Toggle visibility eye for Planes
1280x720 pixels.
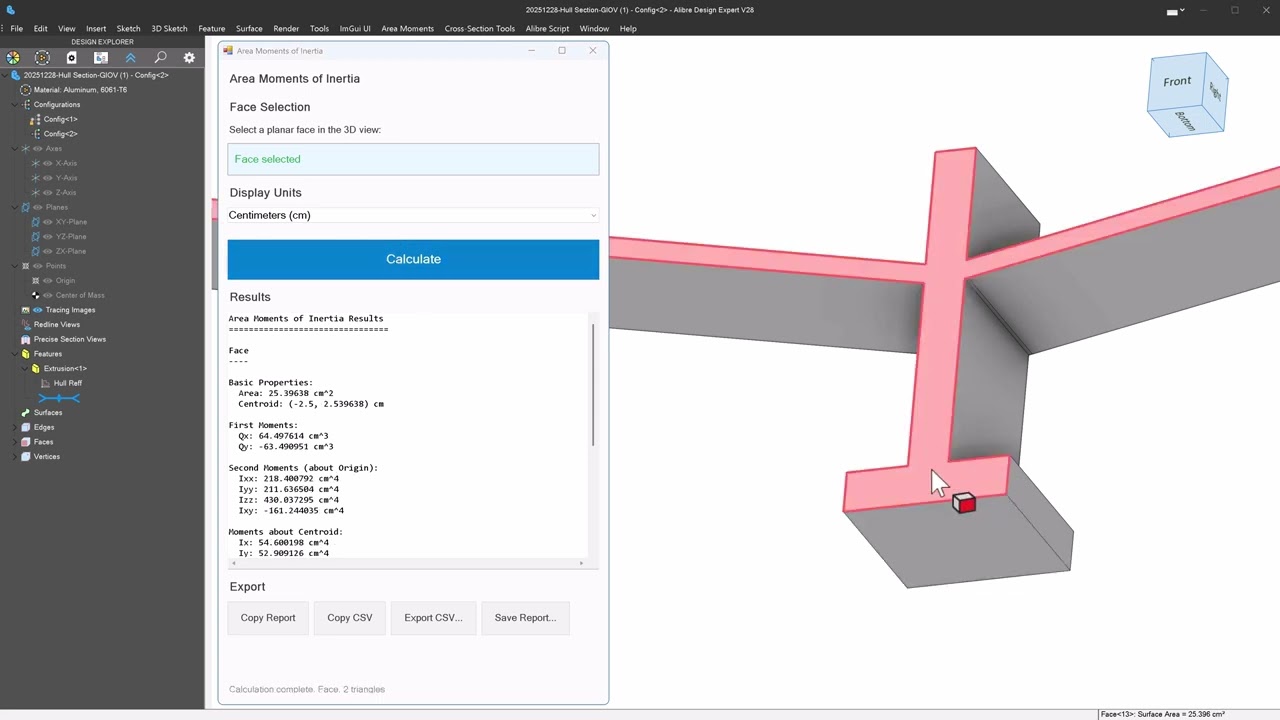pos(37,207)
